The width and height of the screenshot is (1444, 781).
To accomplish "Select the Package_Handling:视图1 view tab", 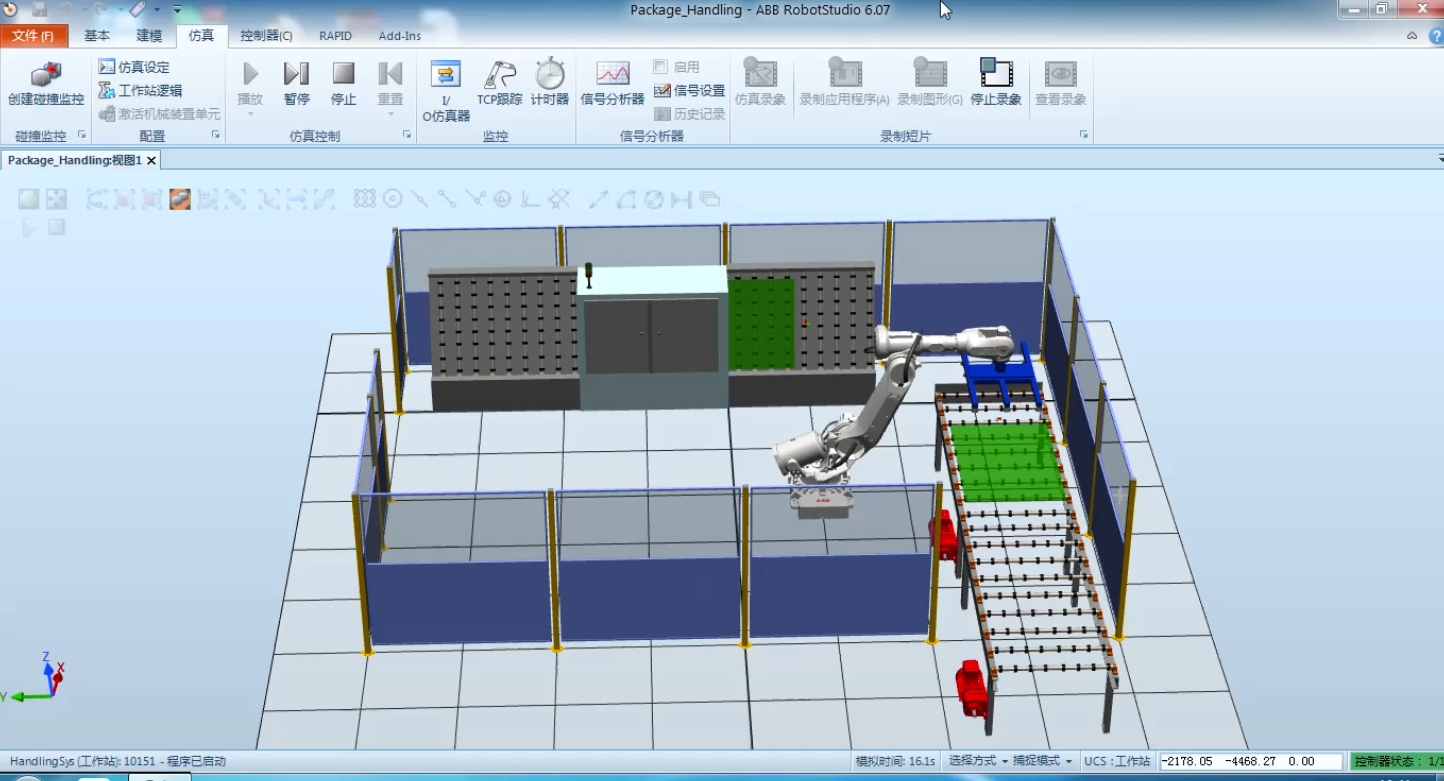I will coord(75,160).
